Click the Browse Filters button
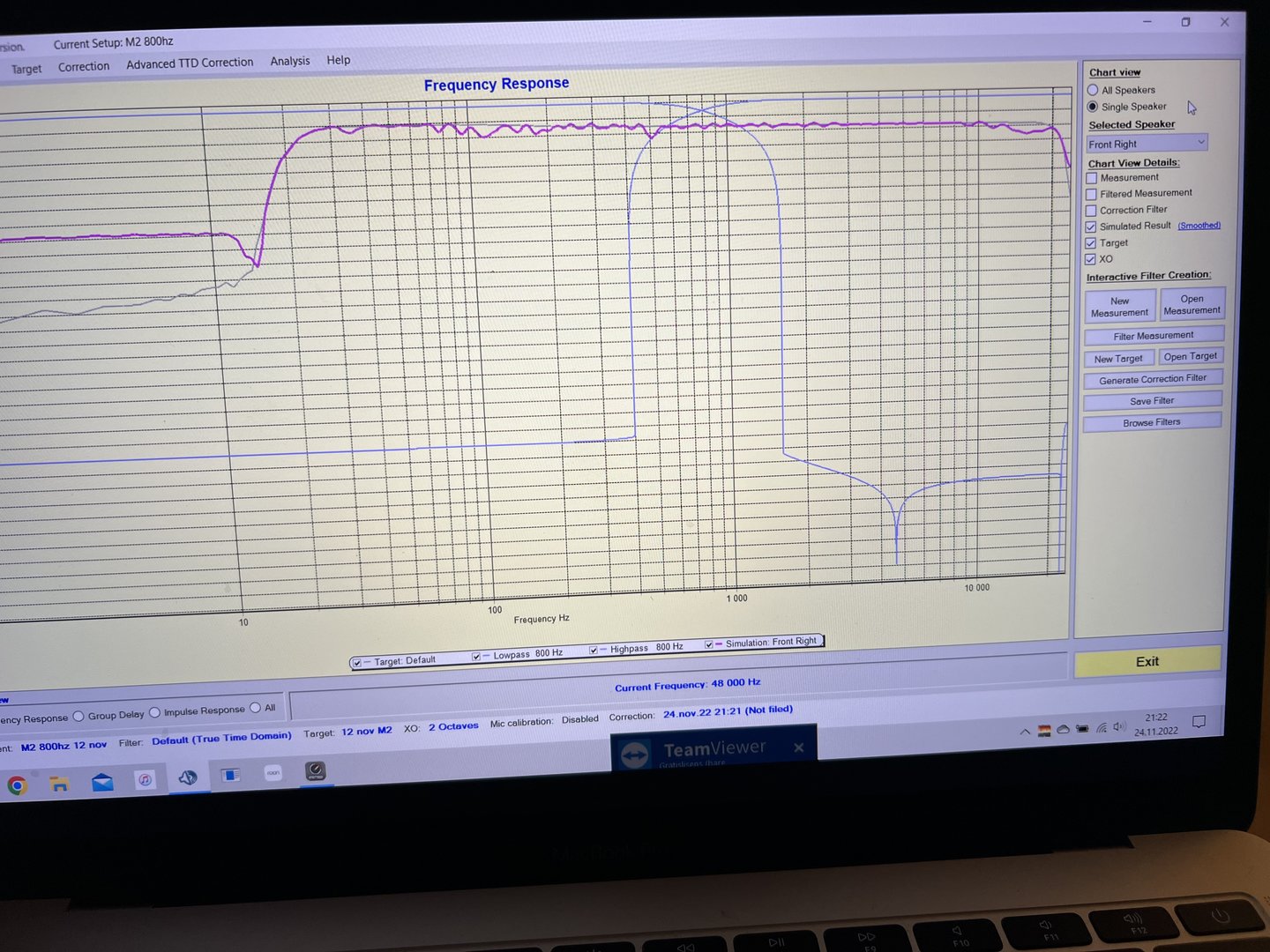Screen dimensions: 1270x952 tap(1152, 422)
